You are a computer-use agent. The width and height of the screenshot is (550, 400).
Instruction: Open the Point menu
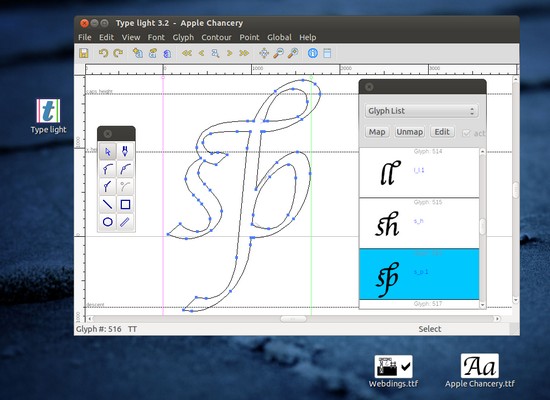pos(249,37)
